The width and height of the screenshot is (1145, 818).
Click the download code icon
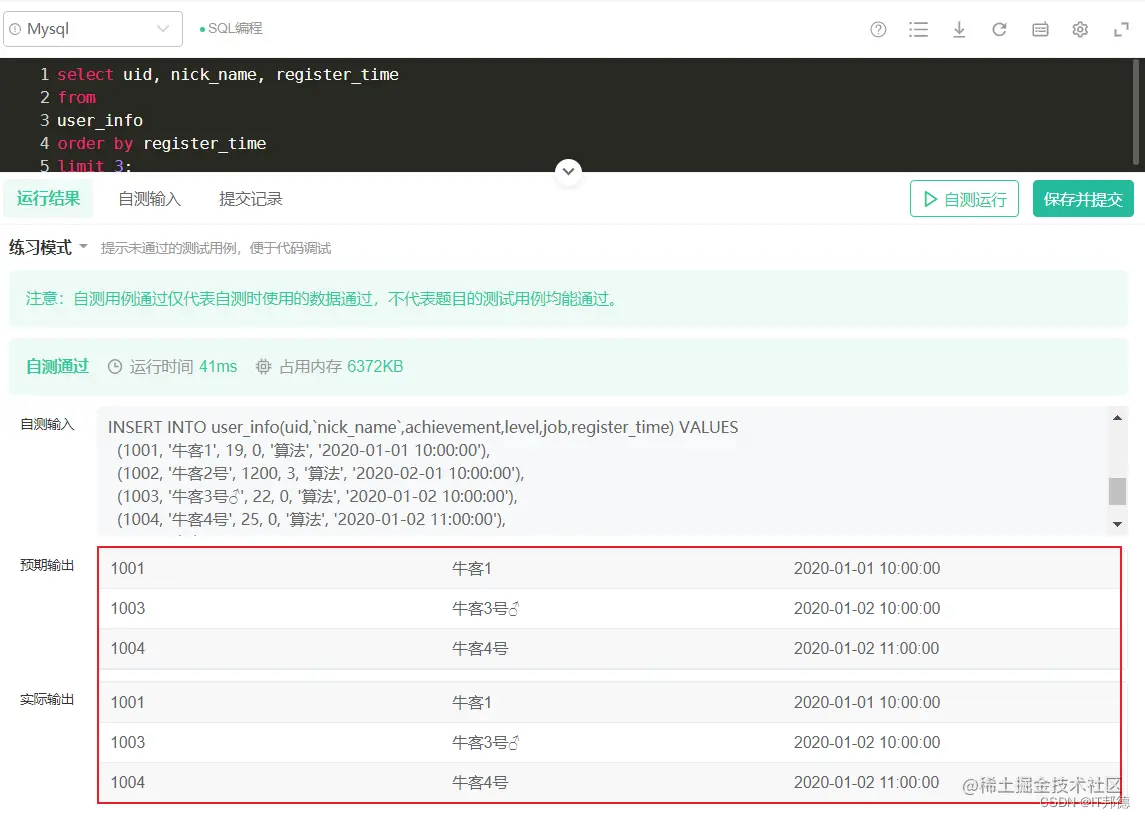(x=960, y=29)
